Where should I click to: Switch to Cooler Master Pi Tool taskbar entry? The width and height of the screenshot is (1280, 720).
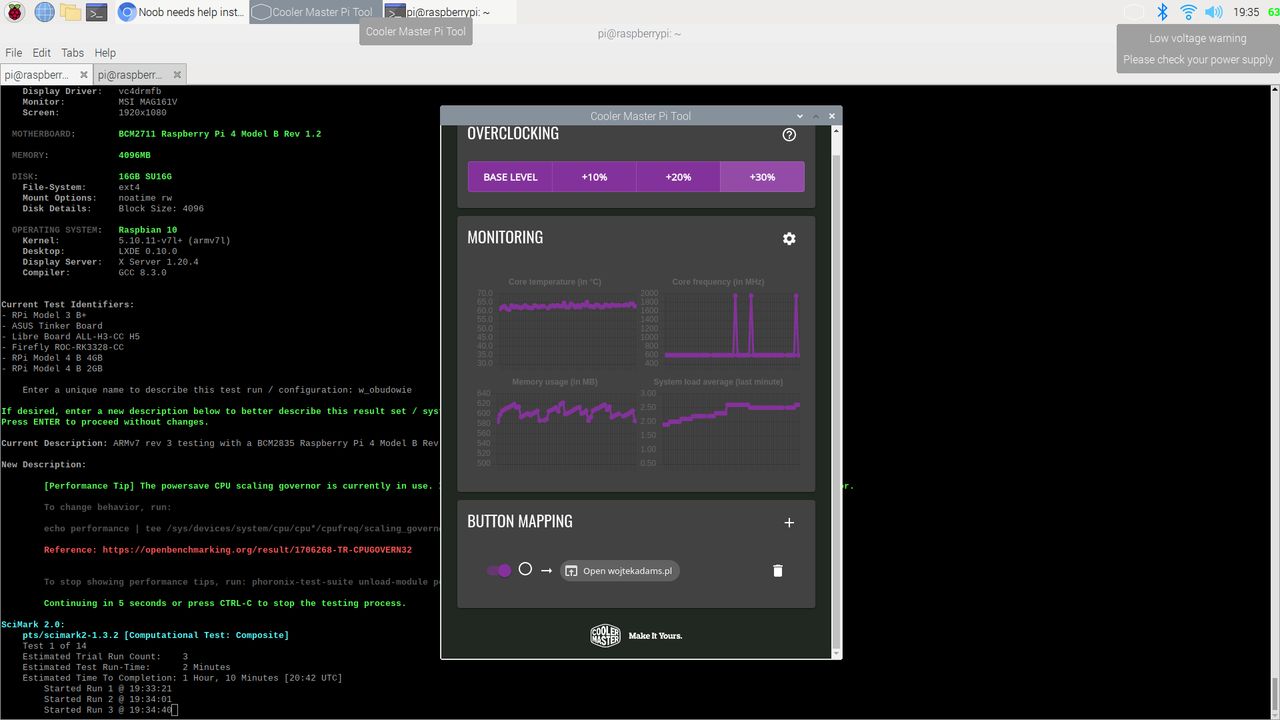point(315,12)
